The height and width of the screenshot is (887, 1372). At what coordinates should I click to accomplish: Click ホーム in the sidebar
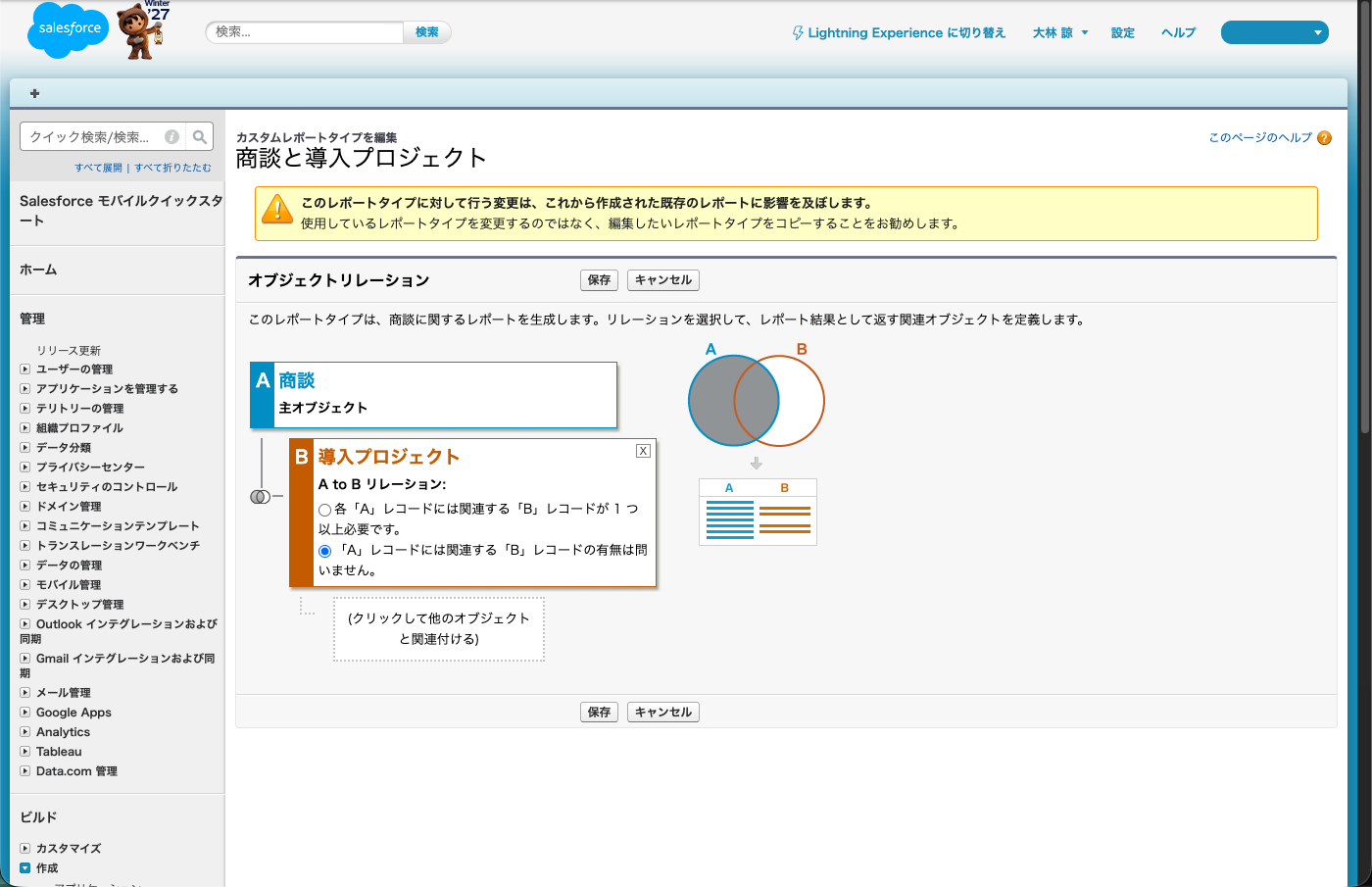point(38,270)
